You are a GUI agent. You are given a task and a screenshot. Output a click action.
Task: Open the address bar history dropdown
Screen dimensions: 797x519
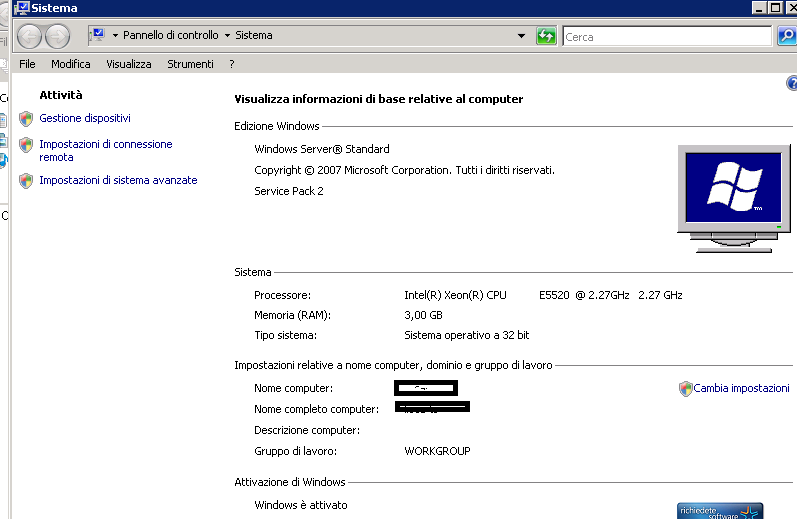521,36
